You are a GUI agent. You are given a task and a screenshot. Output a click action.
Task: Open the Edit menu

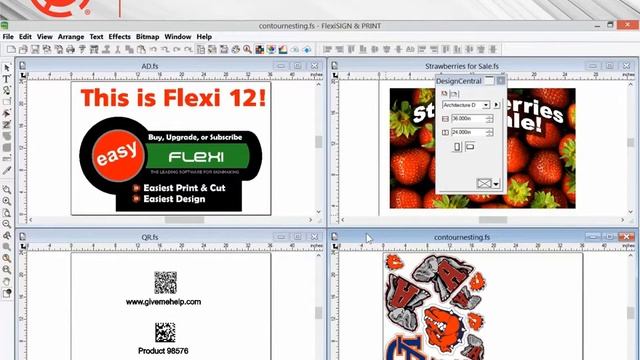[25, 37]
